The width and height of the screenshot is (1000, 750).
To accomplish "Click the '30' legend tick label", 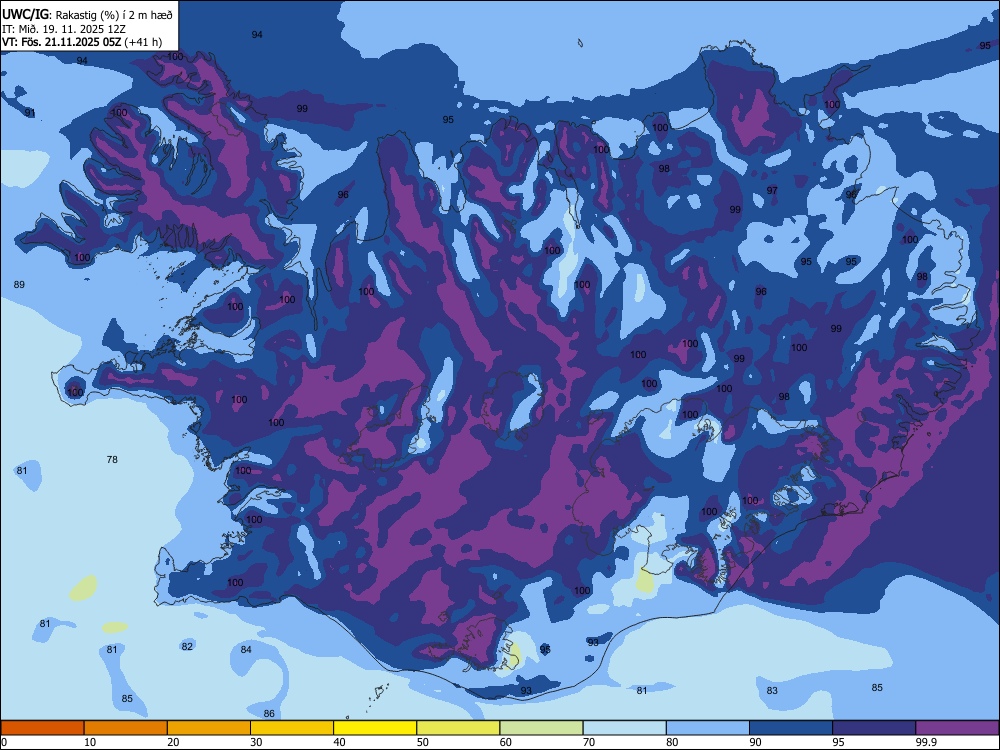I will [x=256, y=742].
